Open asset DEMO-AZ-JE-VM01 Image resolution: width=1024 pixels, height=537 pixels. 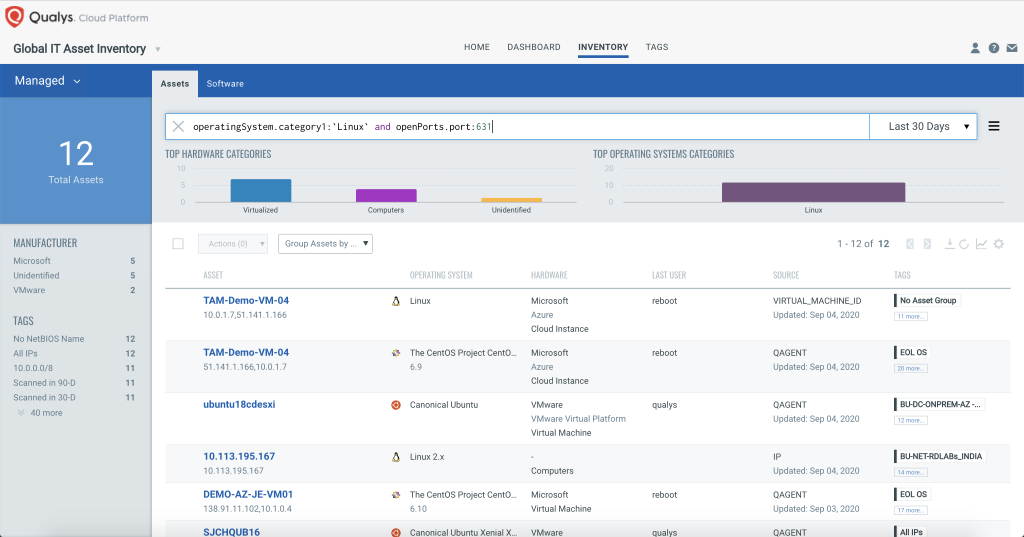(x=248, y=494)
